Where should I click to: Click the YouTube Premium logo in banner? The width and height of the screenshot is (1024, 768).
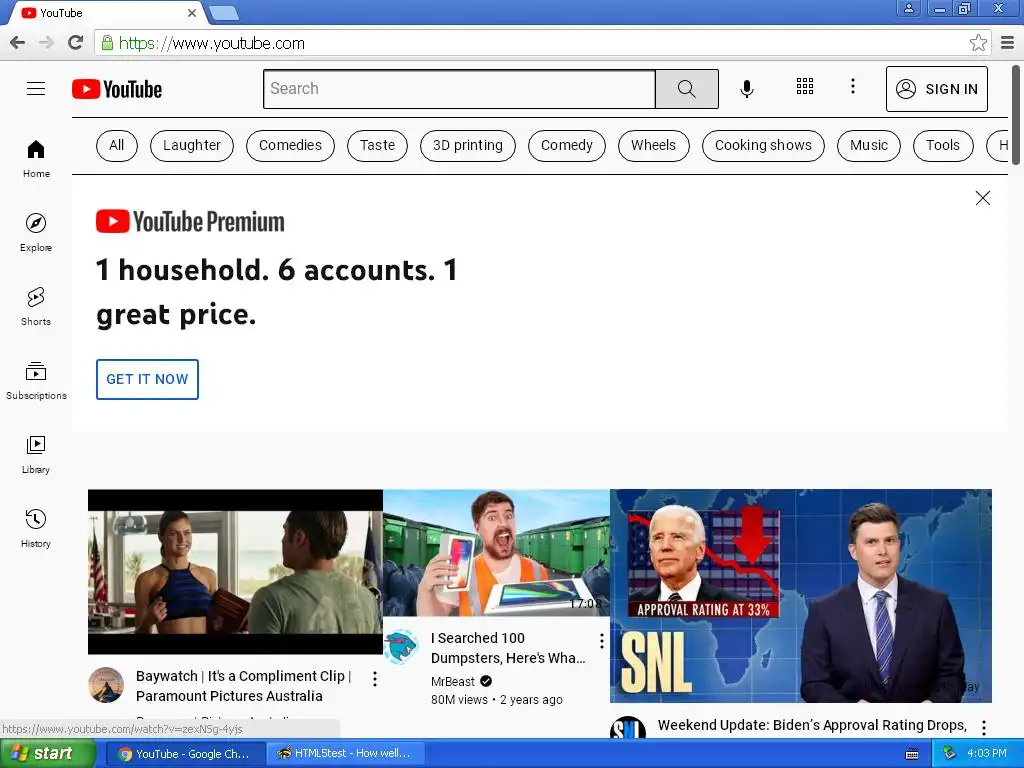click(190, 221)
